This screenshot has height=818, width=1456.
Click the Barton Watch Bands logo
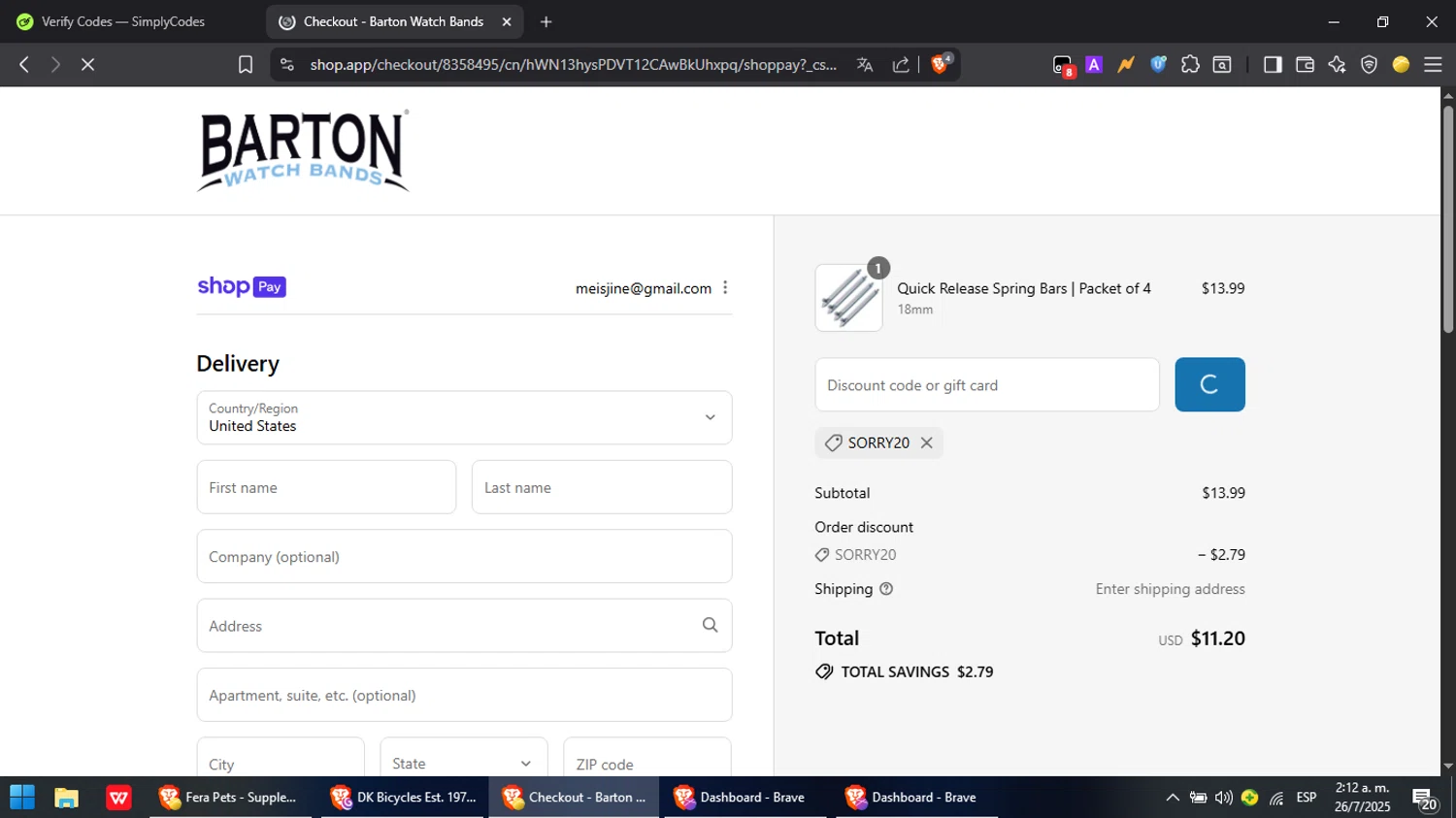pyautogui.click(x=303, y=150)
